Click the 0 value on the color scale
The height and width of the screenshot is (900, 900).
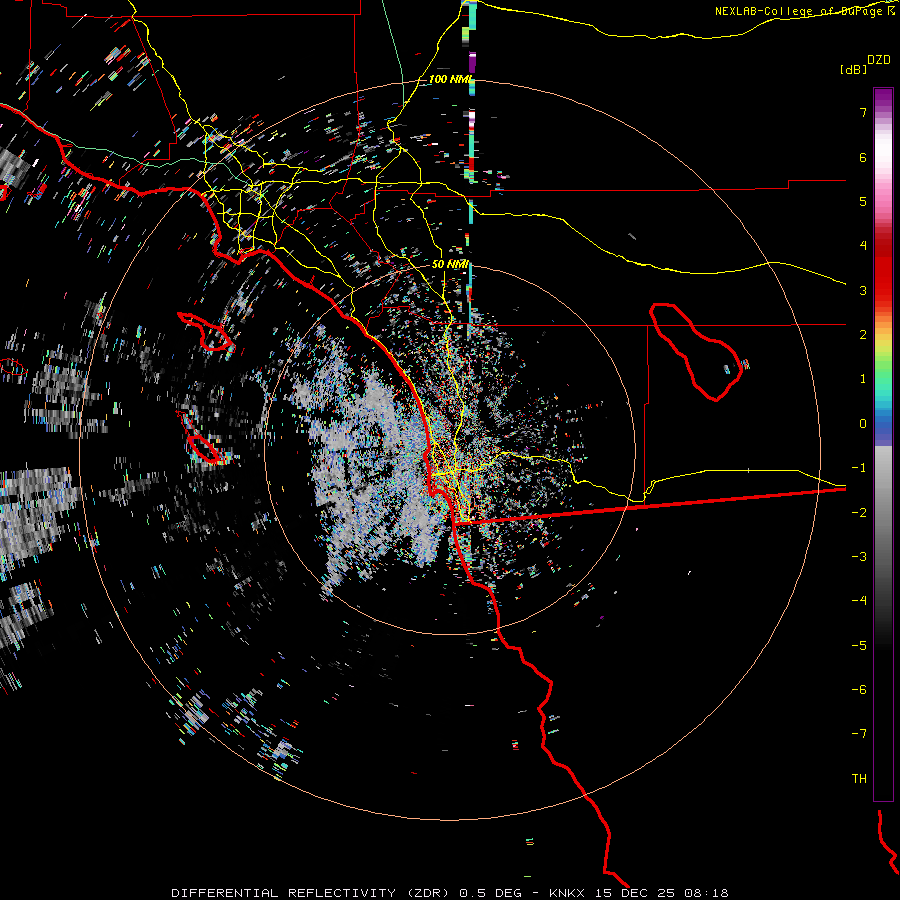click(x=863, y=424)
